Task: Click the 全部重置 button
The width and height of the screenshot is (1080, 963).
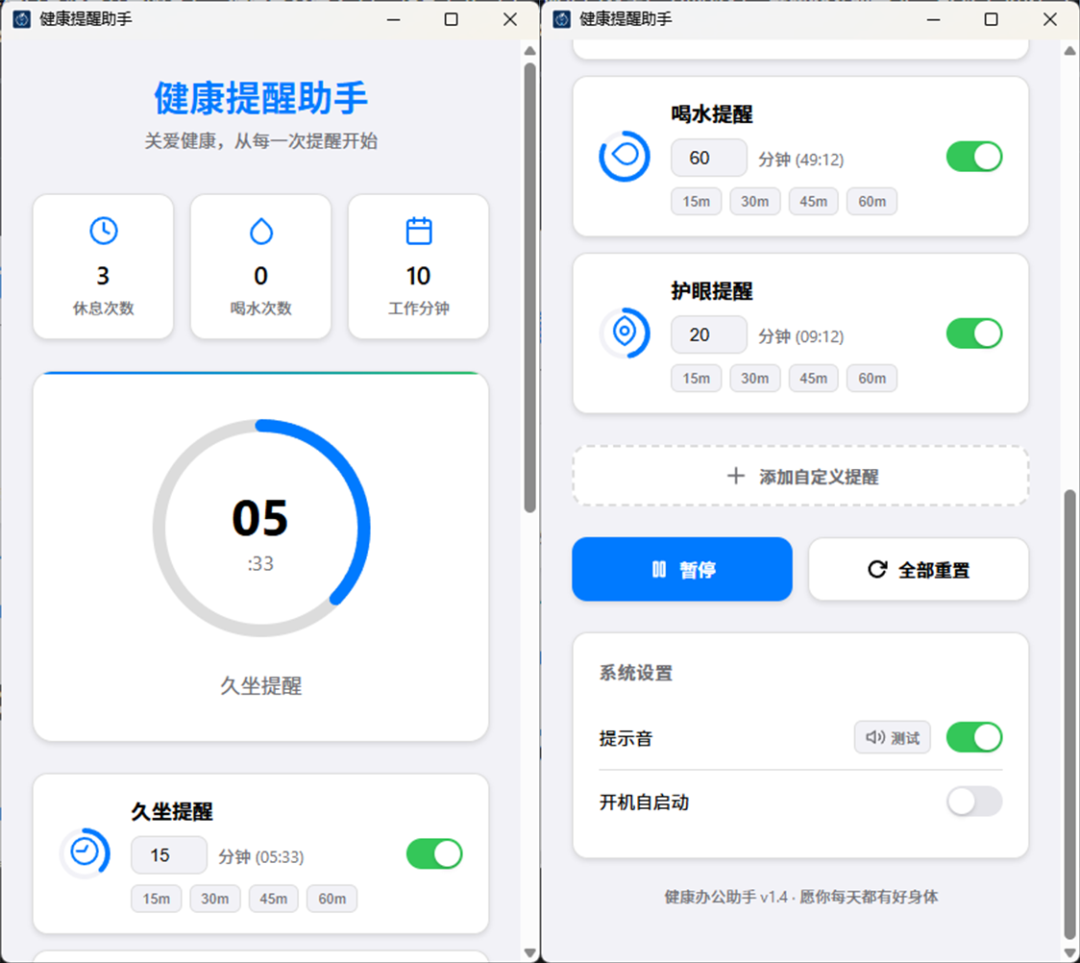Action: [x=918, y=570]
